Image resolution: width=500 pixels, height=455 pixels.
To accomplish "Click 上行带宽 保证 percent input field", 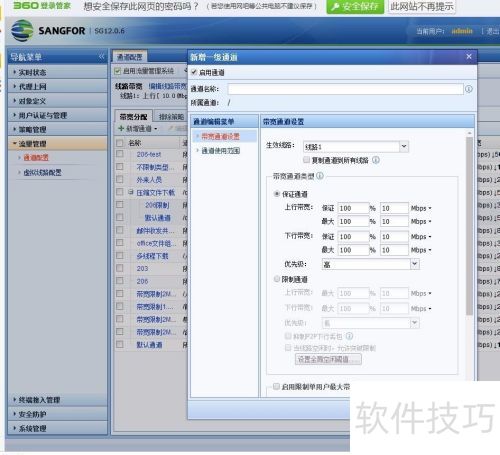I will 353,208.
